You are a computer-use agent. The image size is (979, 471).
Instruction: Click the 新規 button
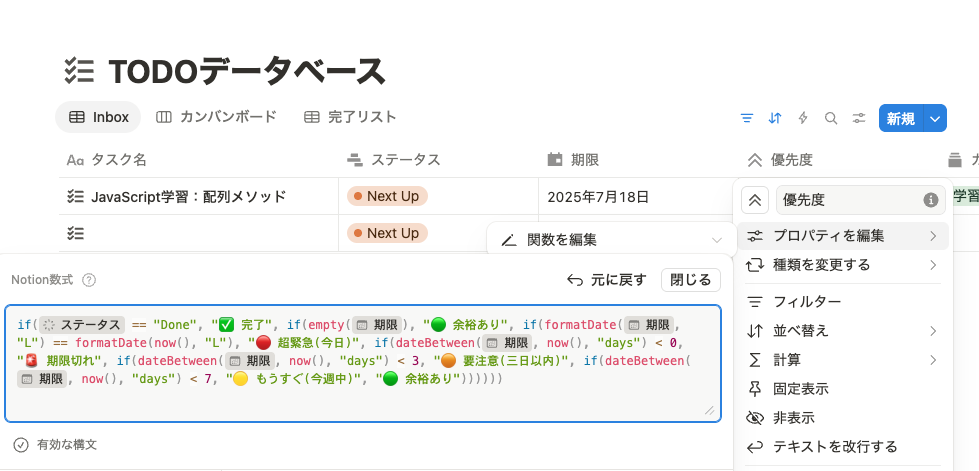pos(901,118)
